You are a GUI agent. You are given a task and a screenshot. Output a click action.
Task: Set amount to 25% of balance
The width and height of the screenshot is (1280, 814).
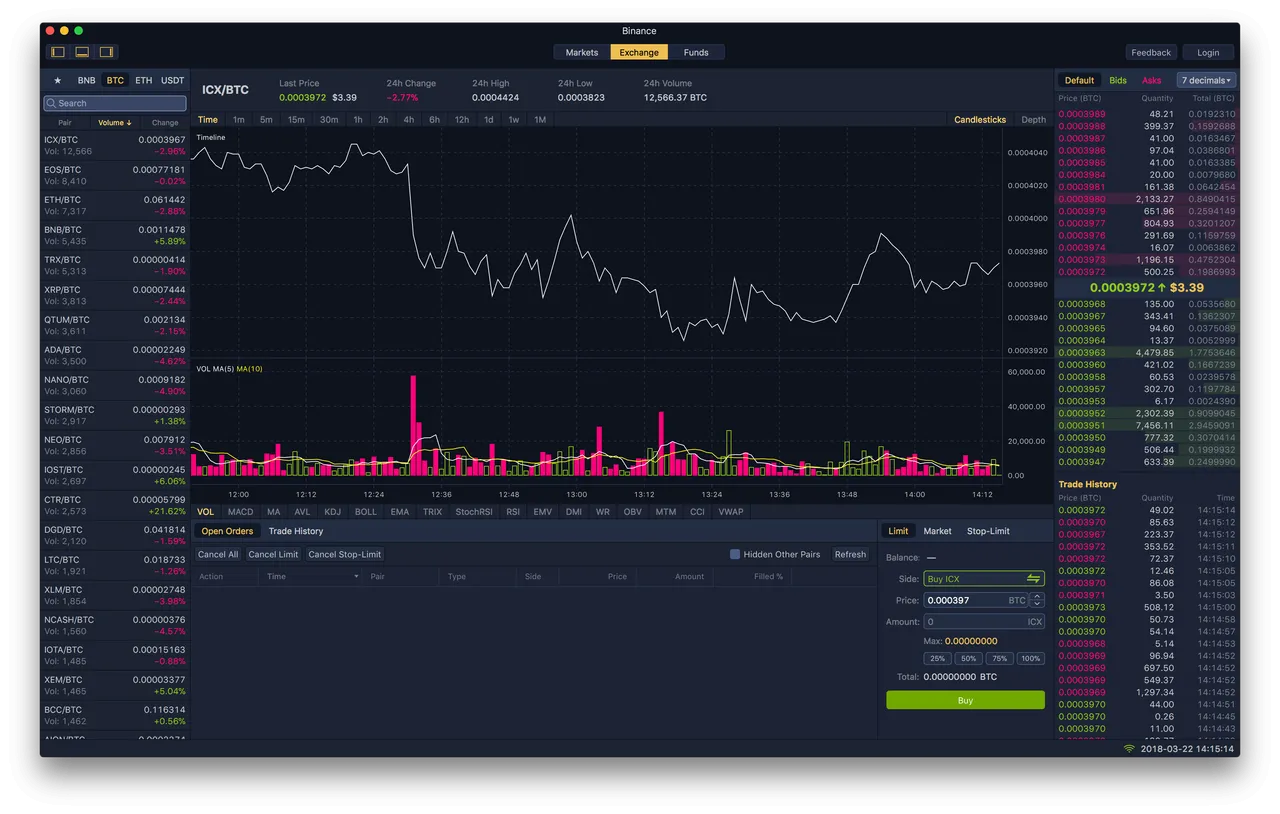937,658
